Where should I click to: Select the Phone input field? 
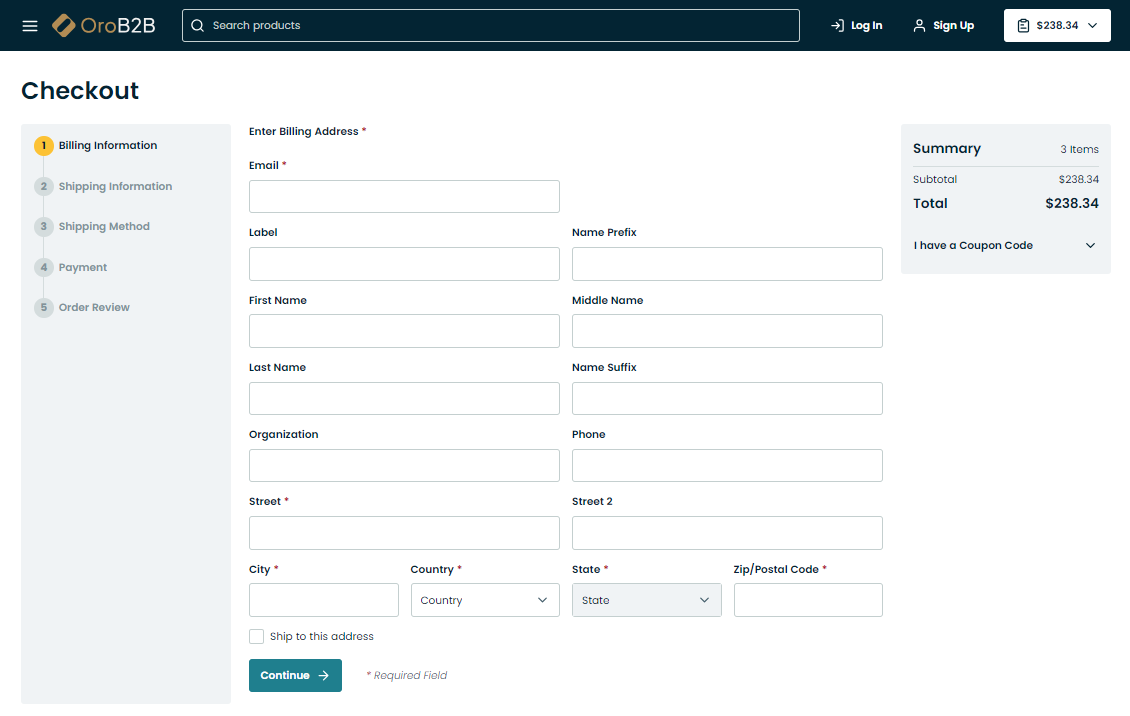pyautogui.click(x=727, y=466)
